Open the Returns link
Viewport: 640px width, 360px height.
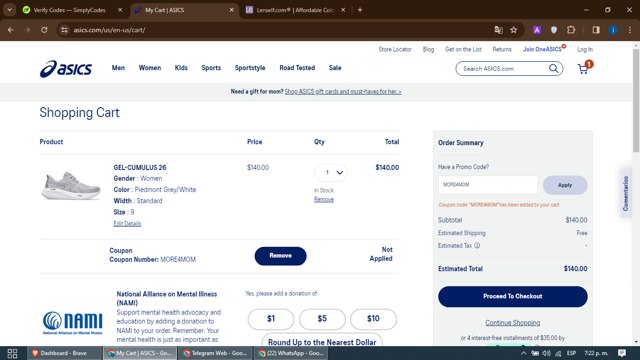click(x=502, y=49)
